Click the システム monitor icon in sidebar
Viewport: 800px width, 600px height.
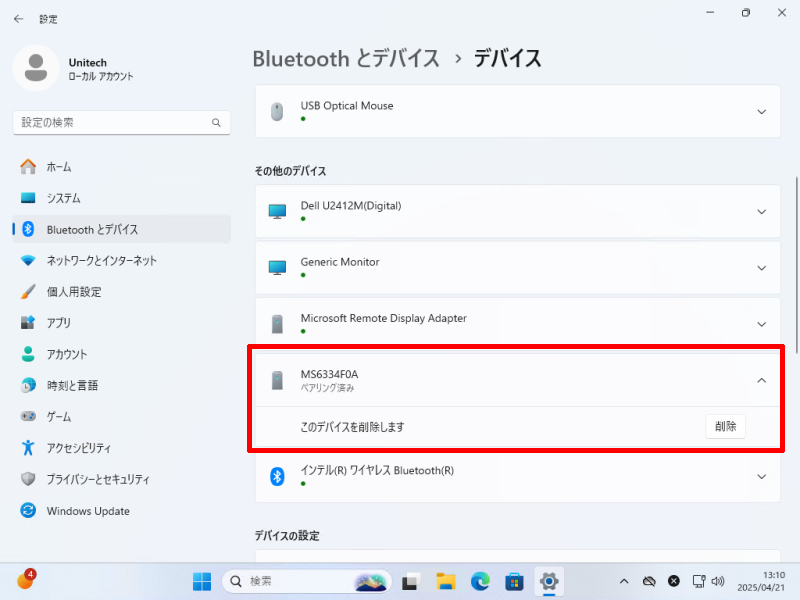(x=28, y=198)
